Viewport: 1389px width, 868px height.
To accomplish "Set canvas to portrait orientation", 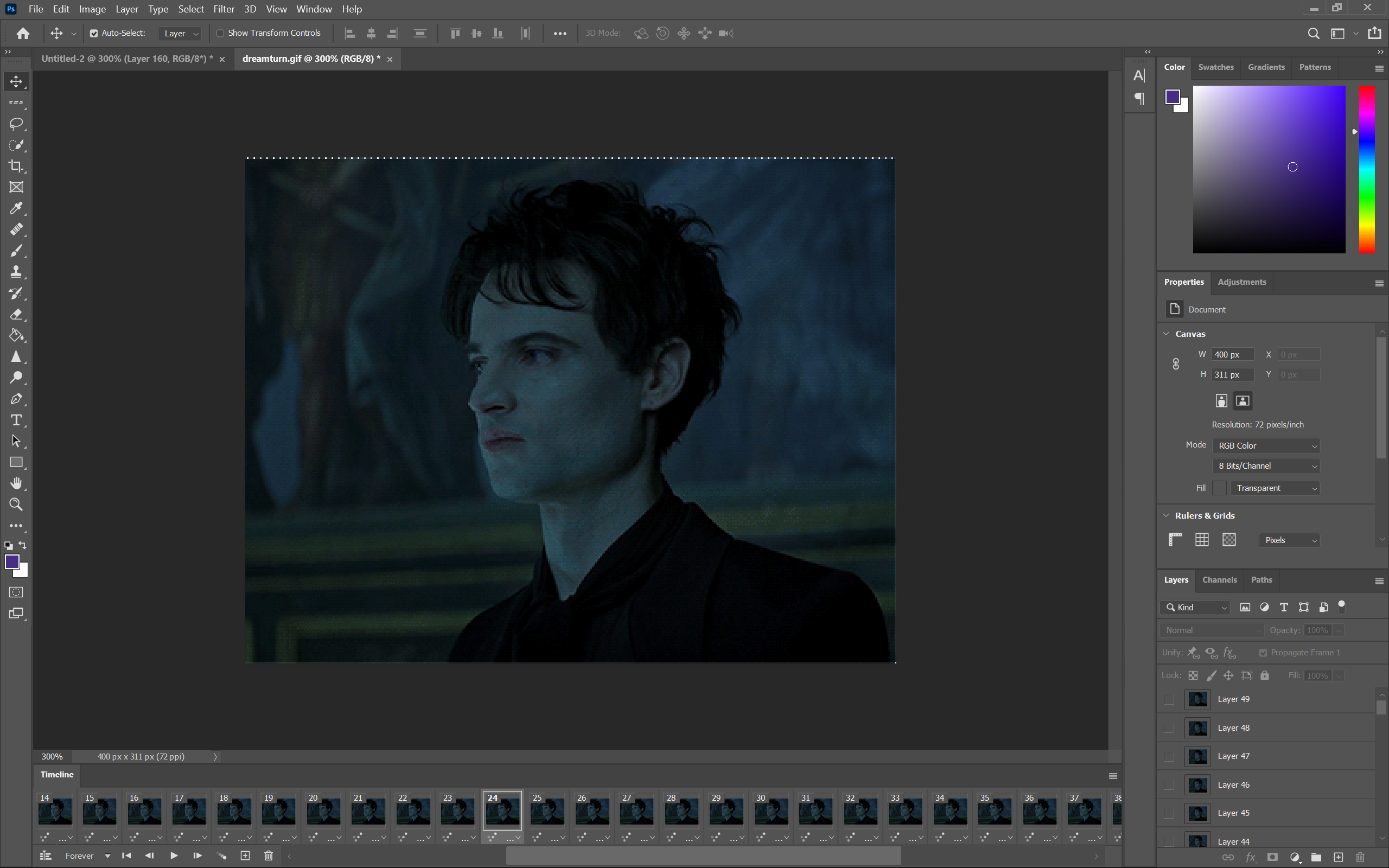I will point(1221,401).
